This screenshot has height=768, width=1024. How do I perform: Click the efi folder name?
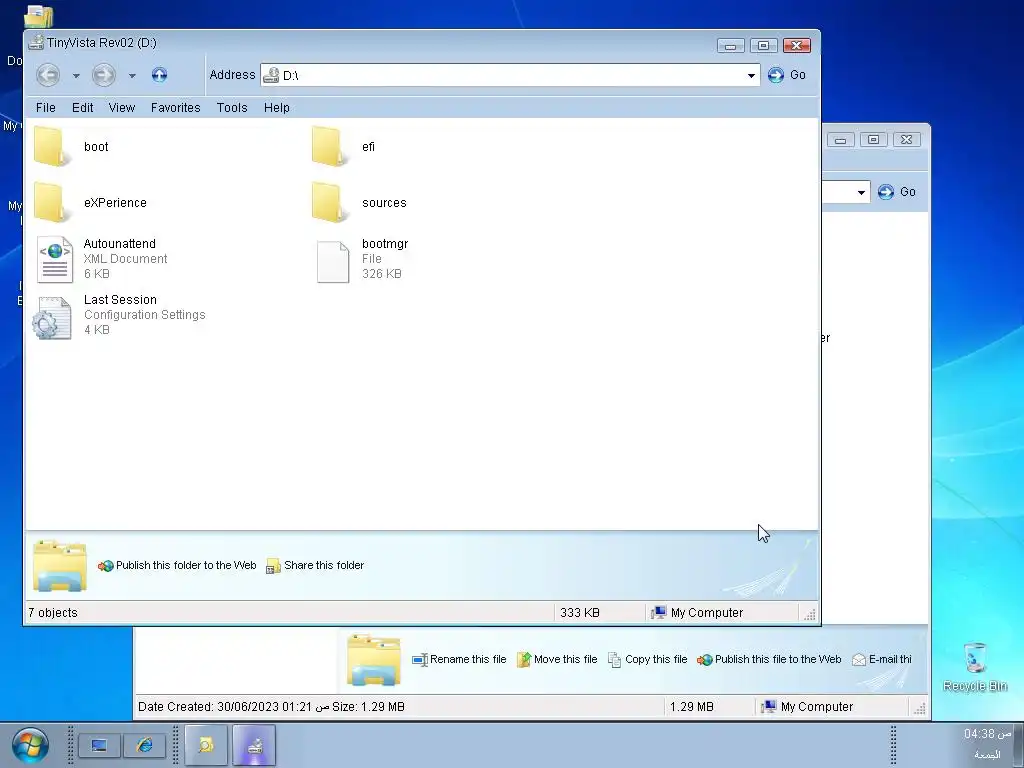[x=368, y=147]
